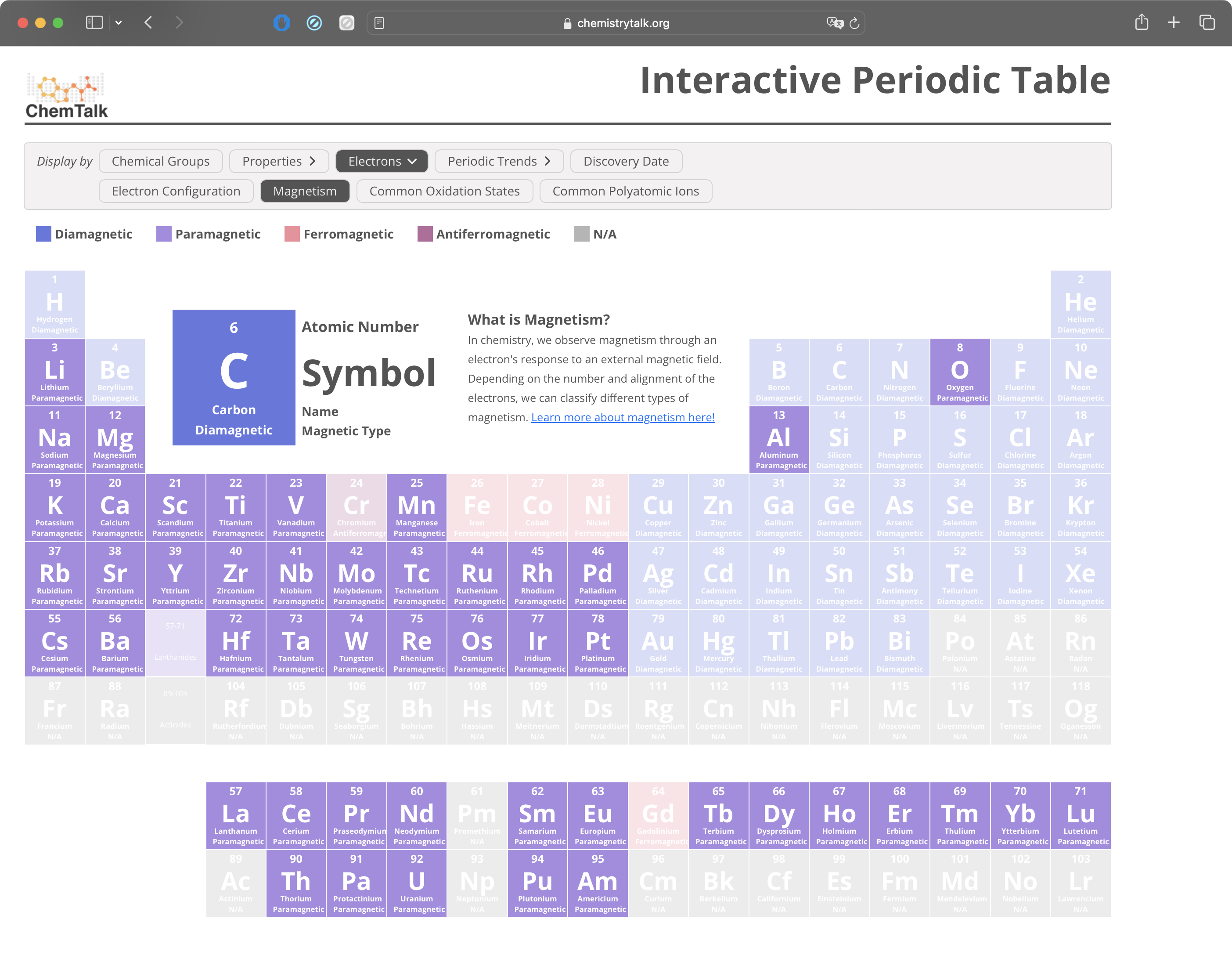Image resolution: width=1232 pixels, height=962 pixels.
Task: Select the Mercury element tile
Action: pyautogui.click(x=718, y=643)
